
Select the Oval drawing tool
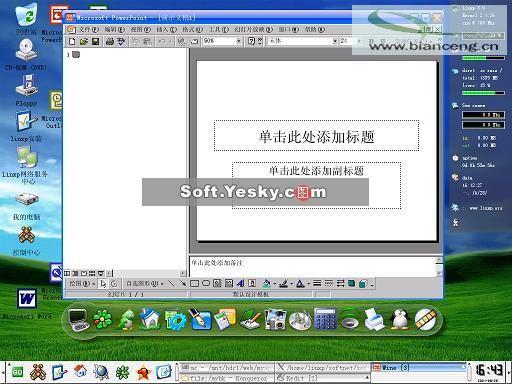pyautogui.click(x=206, y=284)
